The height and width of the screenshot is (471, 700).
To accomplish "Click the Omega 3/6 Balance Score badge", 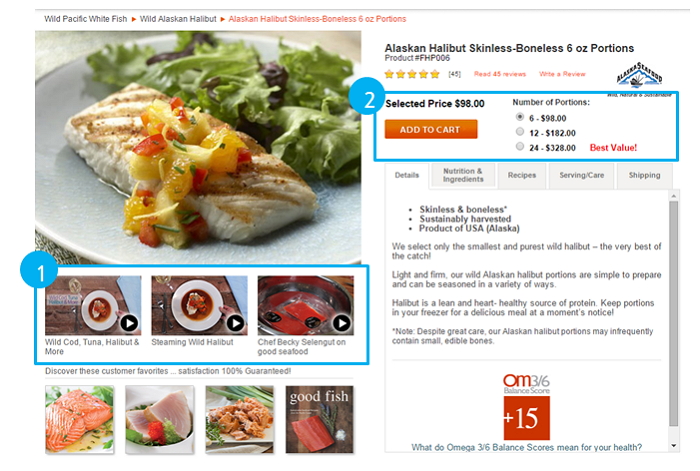I will tap(527, 407).
